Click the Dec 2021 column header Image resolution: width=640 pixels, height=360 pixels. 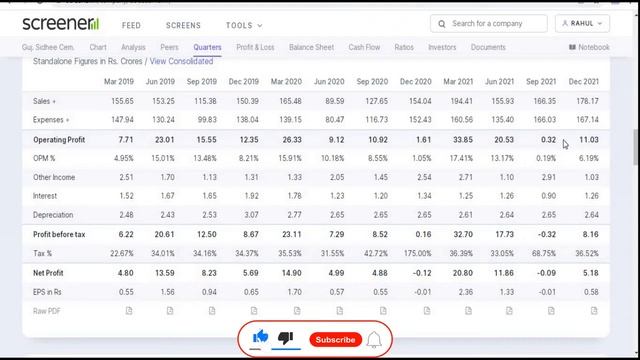tap(584, 82)
